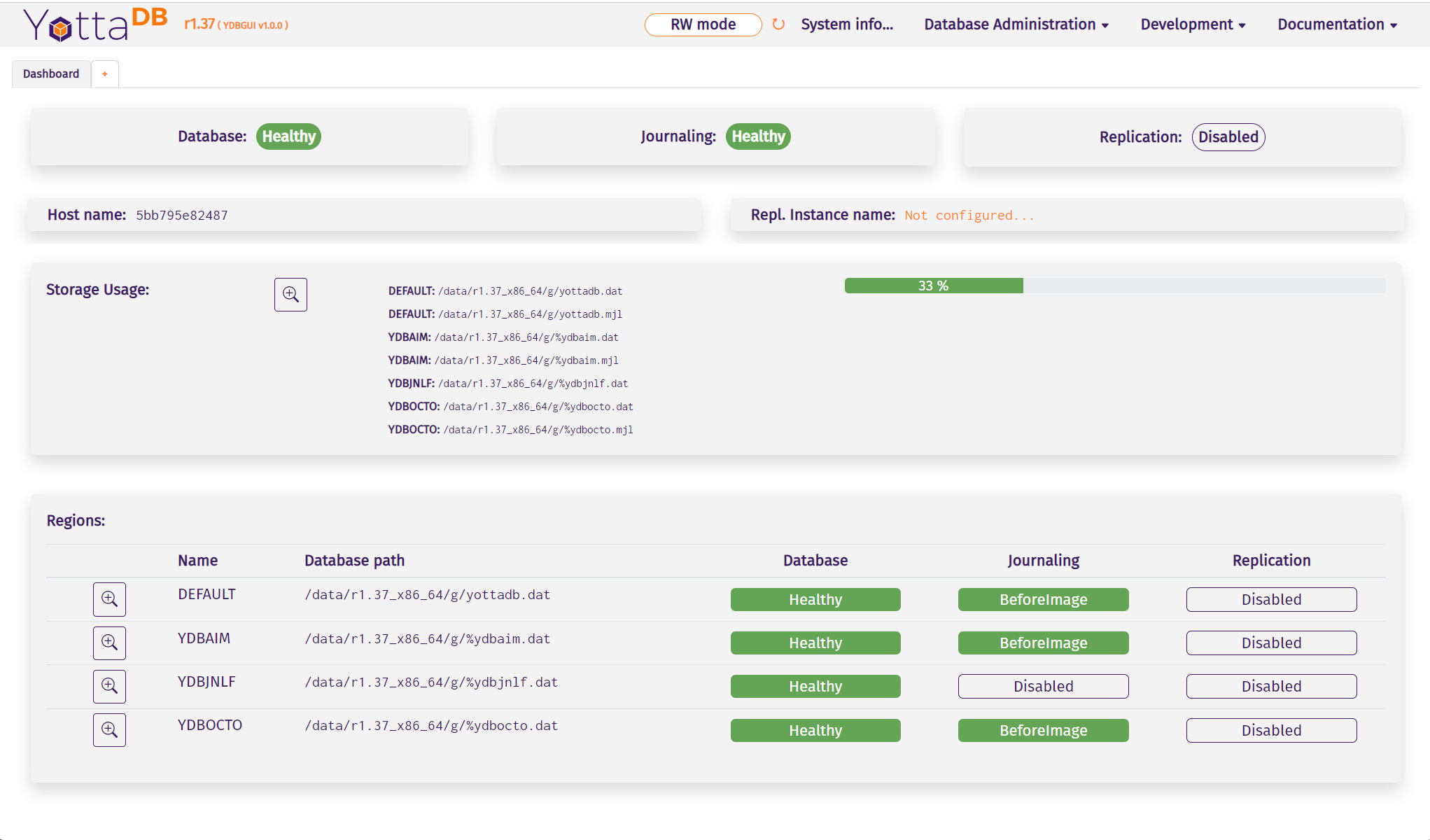Open System info...
The width and height of the screenshot is (1430, 840).
[847, 24]
